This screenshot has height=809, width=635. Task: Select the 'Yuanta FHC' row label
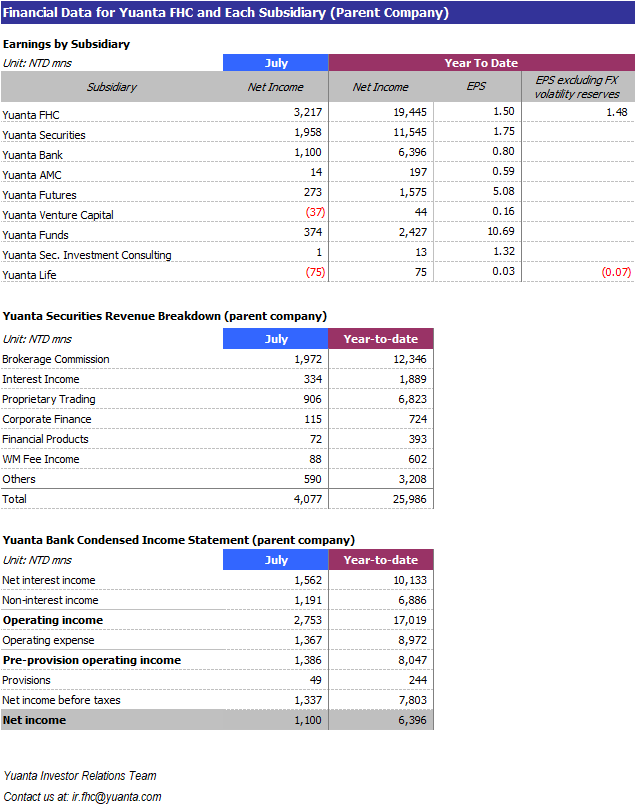click(x=31, y=115)
